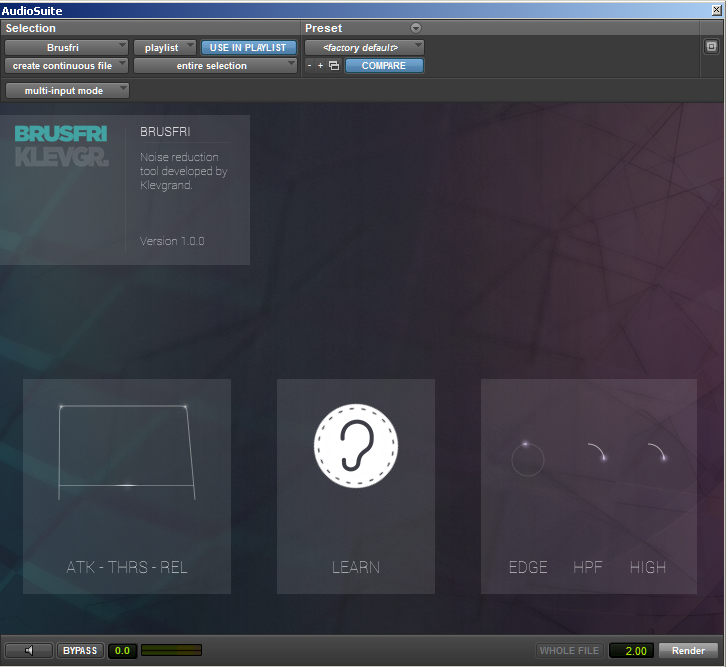Toggle the COMPARE button
The width and height of the screenshot is (726, 667).
point(384,66)
